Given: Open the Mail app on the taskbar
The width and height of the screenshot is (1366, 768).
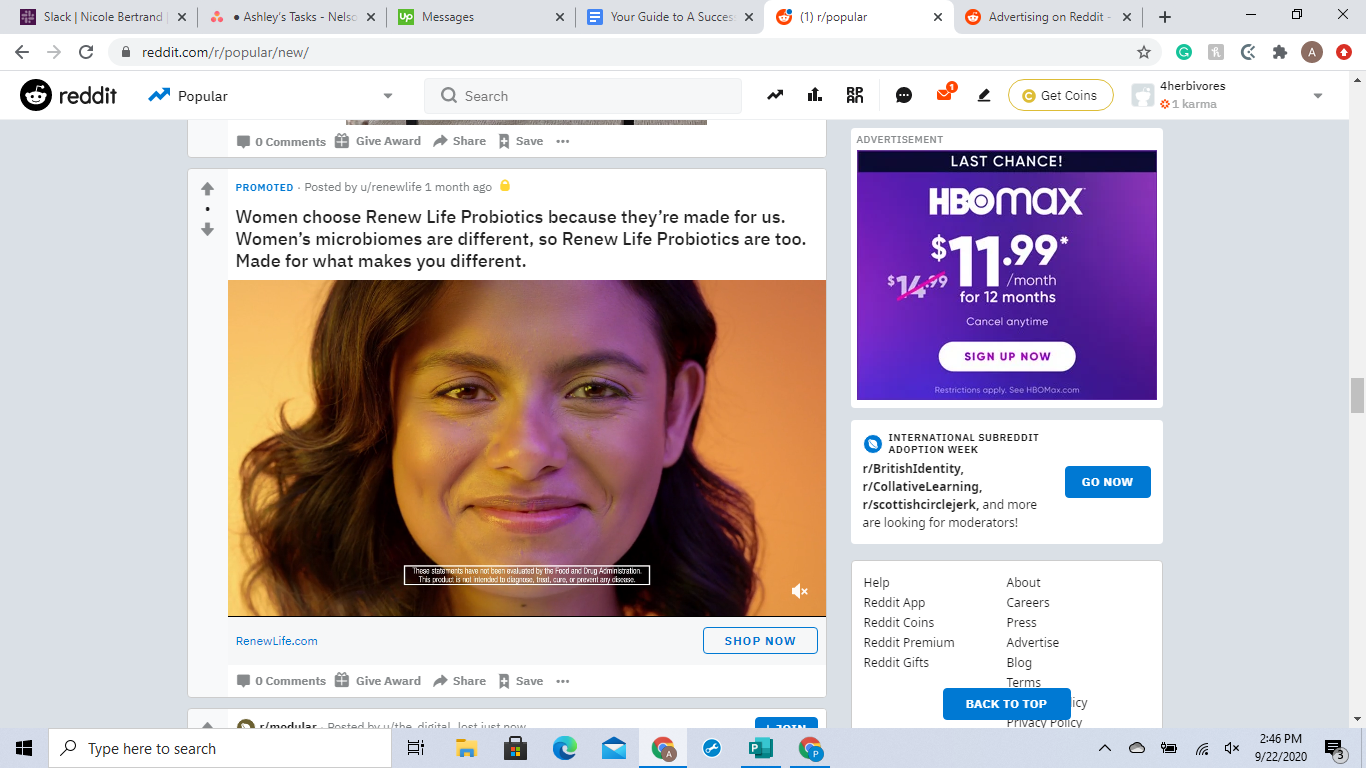Looking at the screenshot, I should pyautogui.click(x=614, y=748).
